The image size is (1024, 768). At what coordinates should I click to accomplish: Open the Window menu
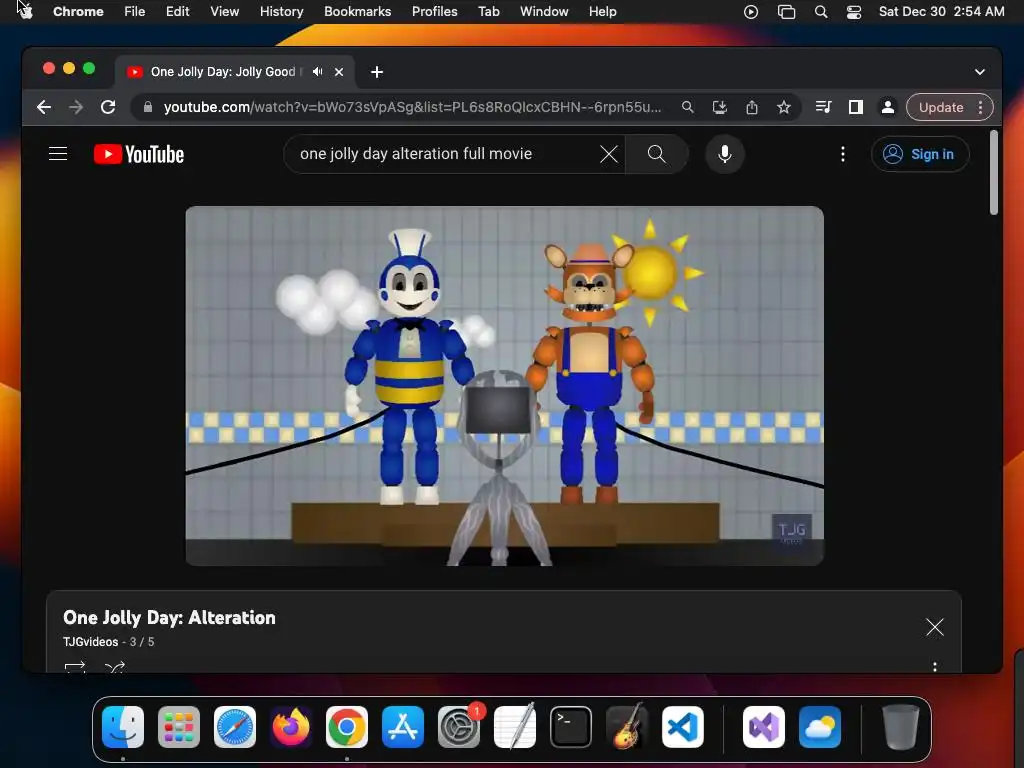(x=544, y=12)
